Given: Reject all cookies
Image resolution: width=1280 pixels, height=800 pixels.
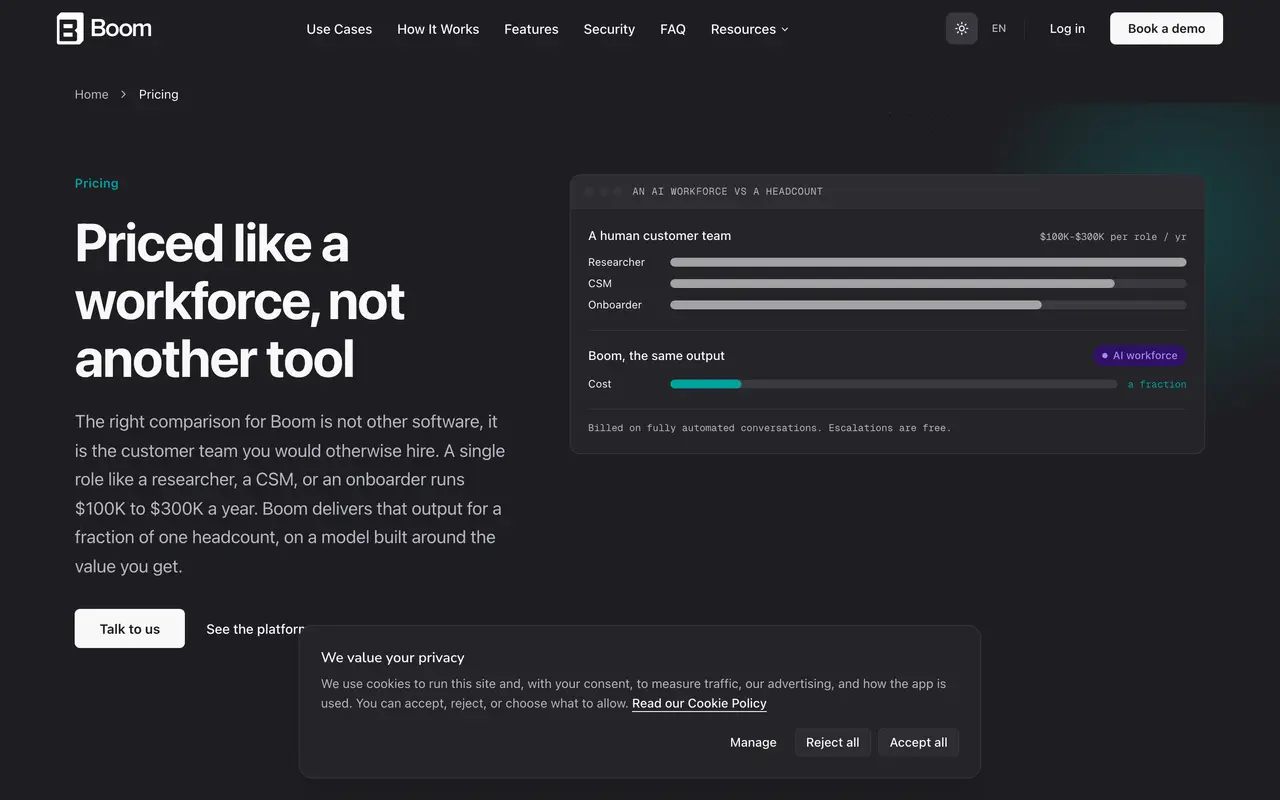Looking at the screenshot, I should [x=833, y=742].
